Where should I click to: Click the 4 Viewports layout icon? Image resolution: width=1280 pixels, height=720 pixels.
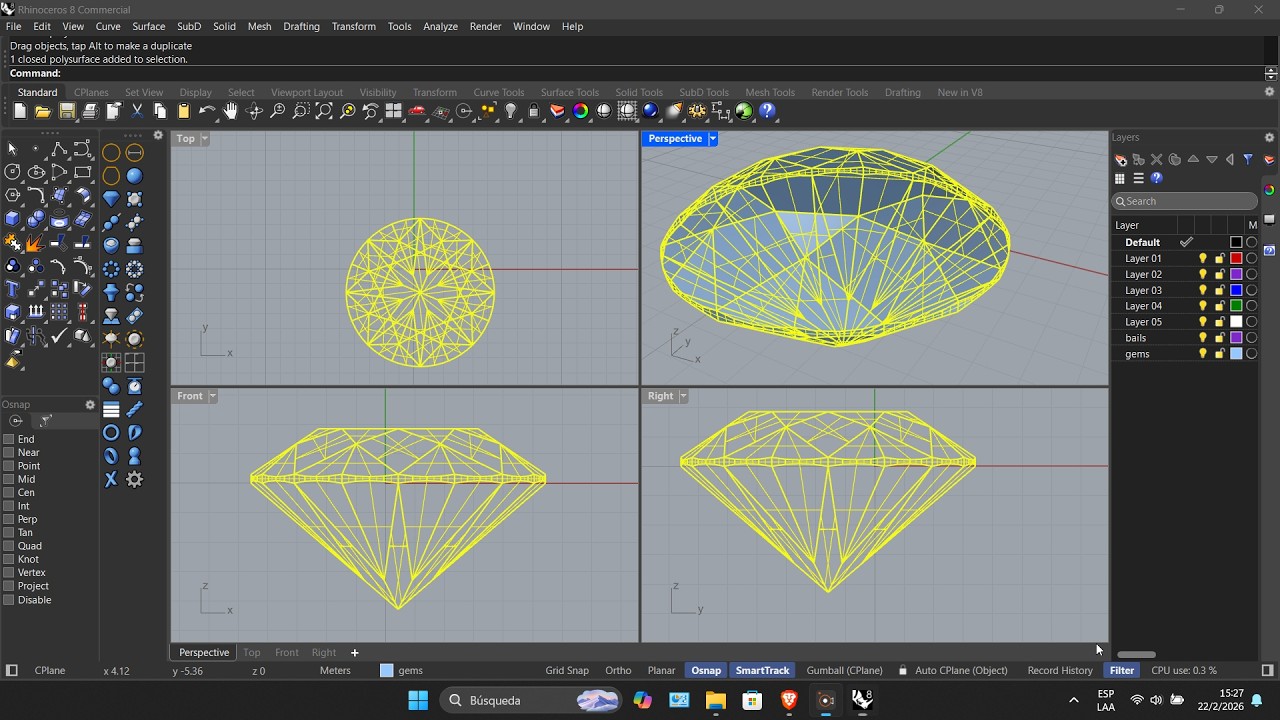pos(394,111)
